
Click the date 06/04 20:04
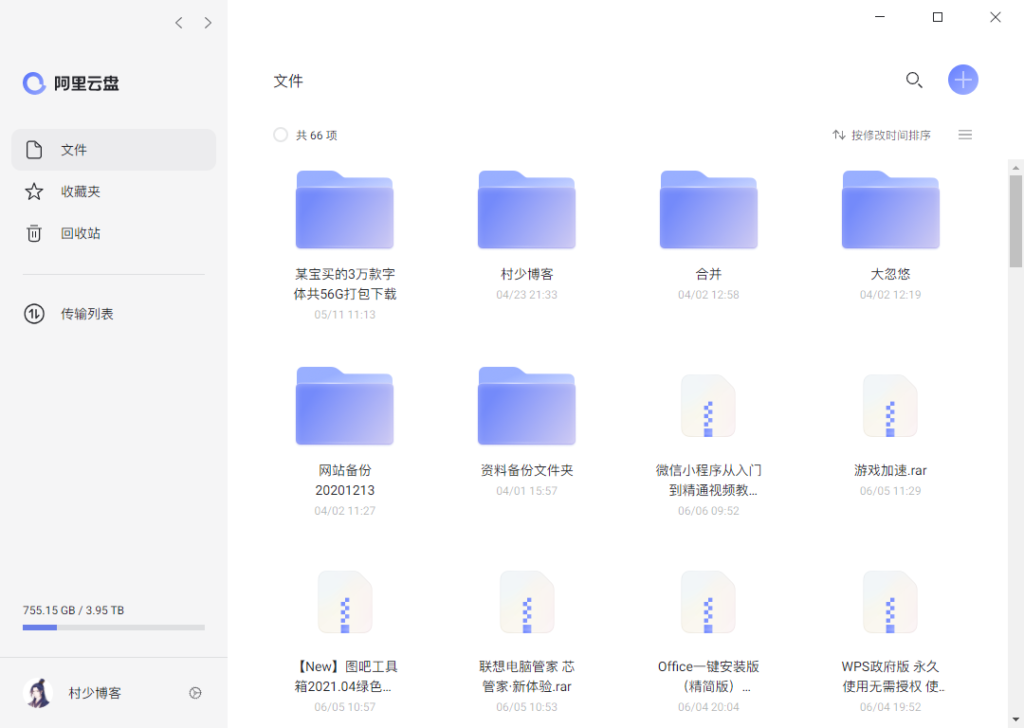[709, 707]
